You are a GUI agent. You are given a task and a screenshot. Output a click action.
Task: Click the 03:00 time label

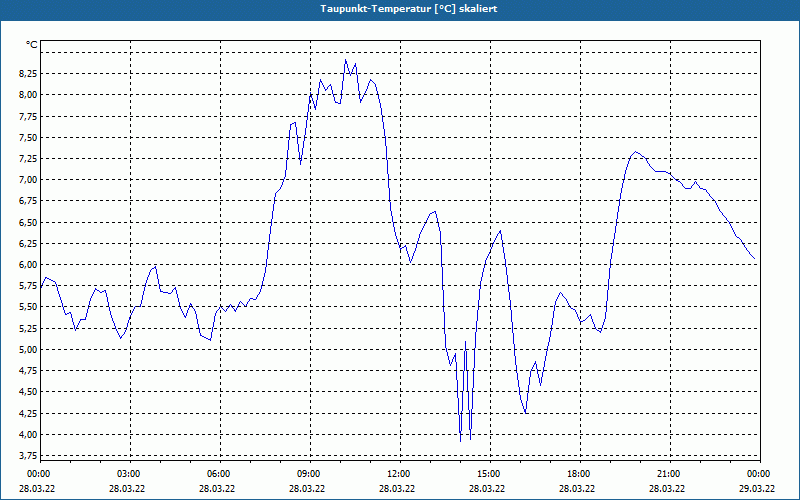pyautogui.click(x=129, y=474)
